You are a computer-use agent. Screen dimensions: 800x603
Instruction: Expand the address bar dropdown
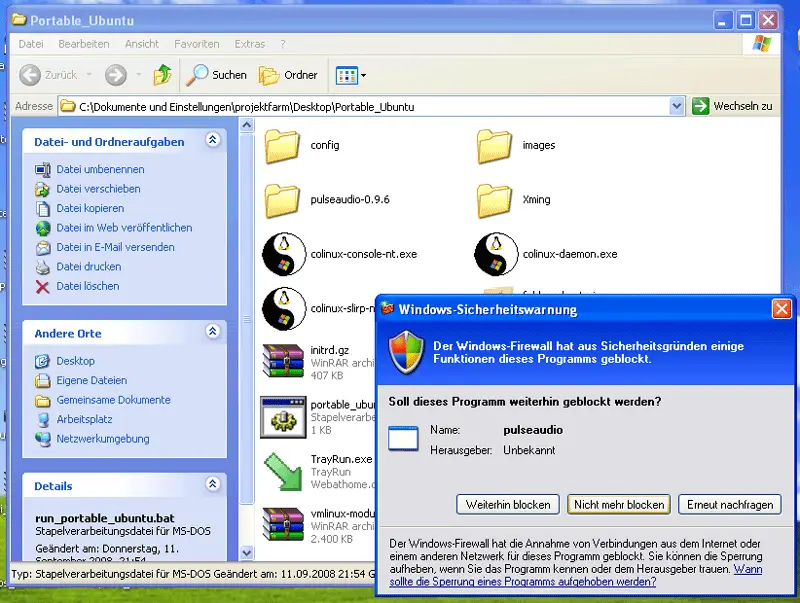coord(677,106)
